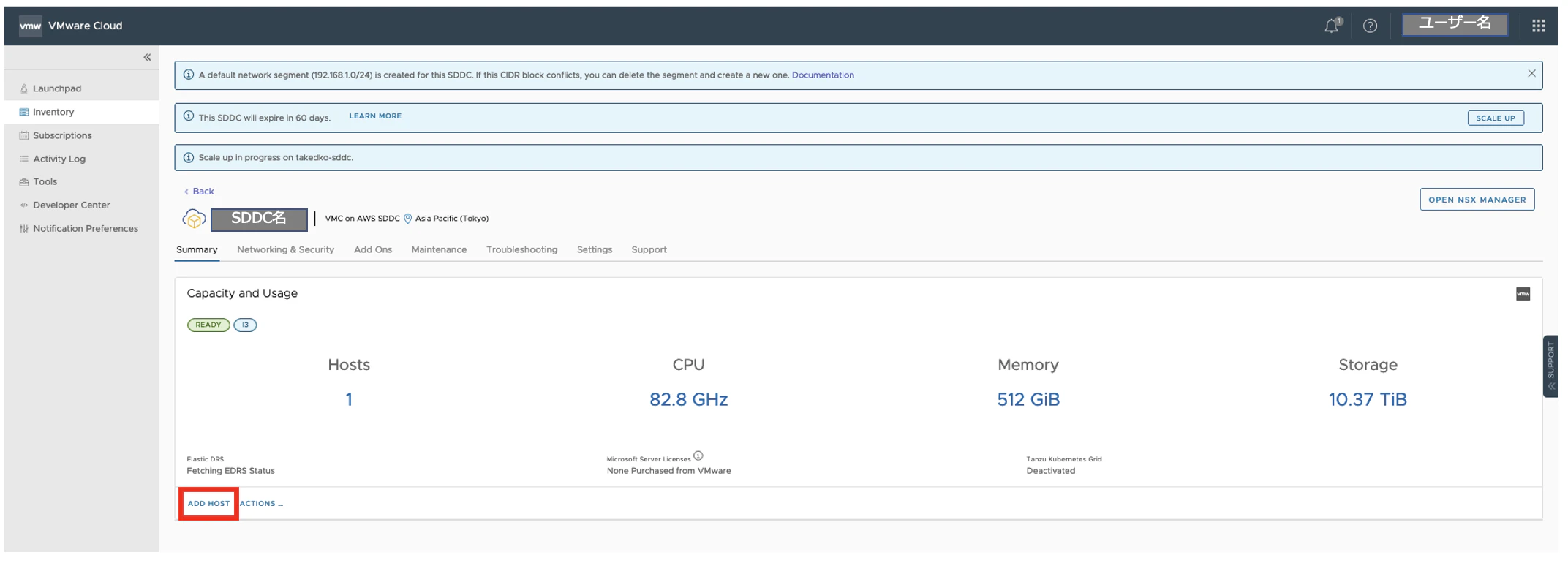Click the ADD HOST button
The image size is (1568, 563).
[x=208, y=504]
